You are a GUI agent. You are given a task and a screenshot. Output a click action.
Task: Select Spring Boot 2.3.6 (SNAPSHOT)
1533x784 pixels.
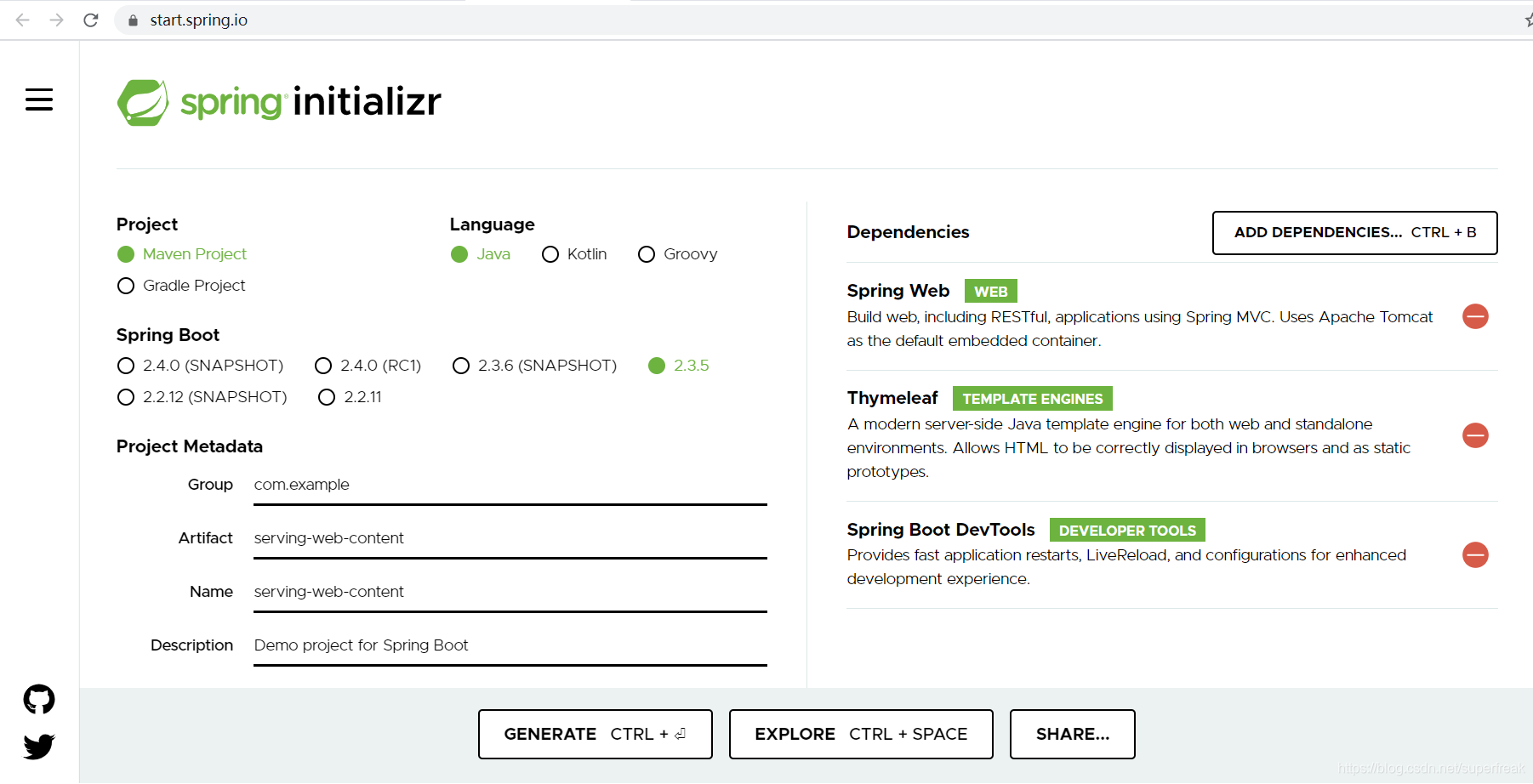535,366
